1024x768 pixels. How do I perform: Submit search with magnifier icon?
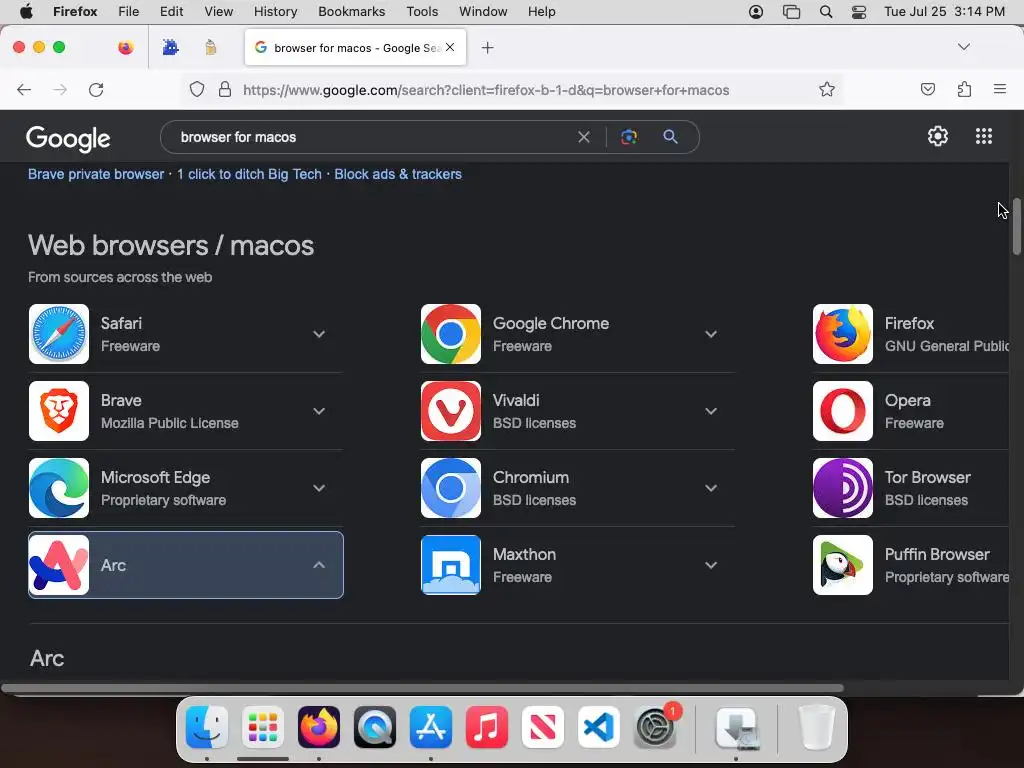[670, 136]
